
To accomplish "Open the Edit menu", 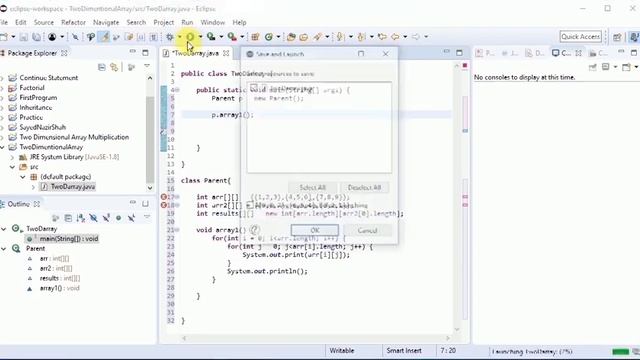I will click(21, 22).
